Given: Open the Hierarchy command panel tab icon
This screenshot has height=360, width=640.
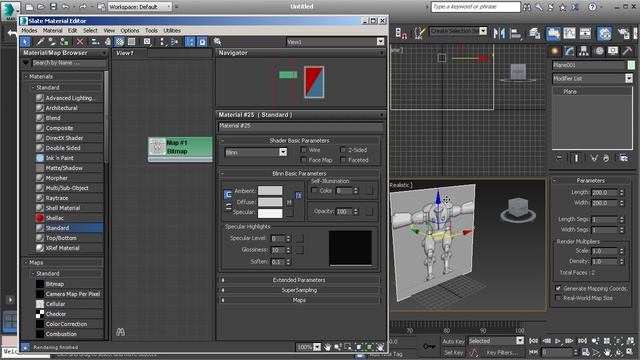Looking at the screenshot, I should [x=584, y=51].
